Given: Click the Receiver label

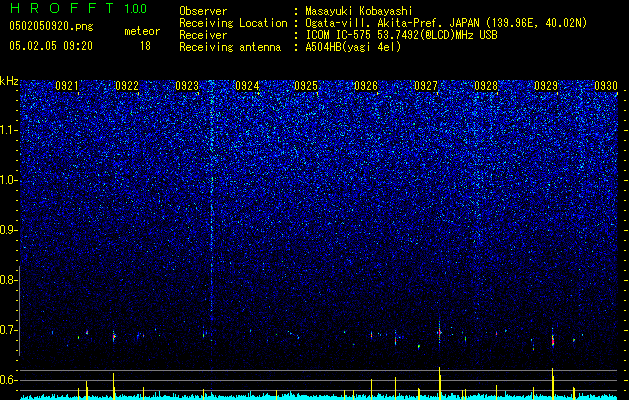Looking at the screenshot, I should click(203, 35).
